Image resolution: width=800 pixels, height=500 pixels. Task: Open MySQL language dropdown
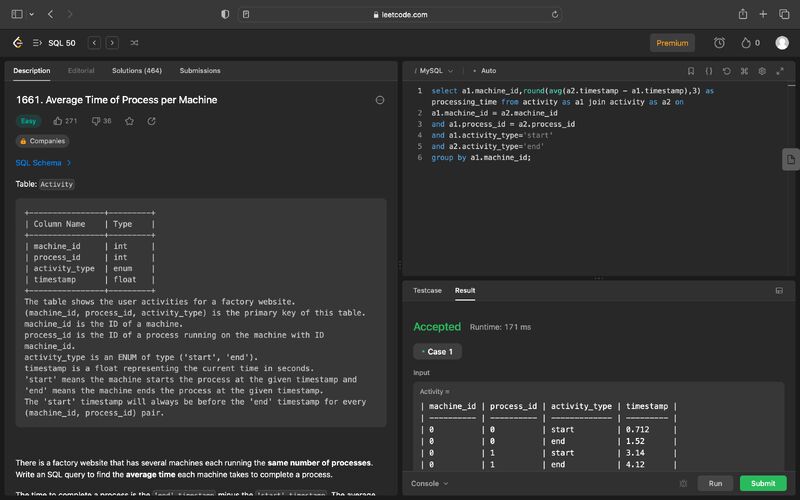pyautogui.click(x=434, y=71)
